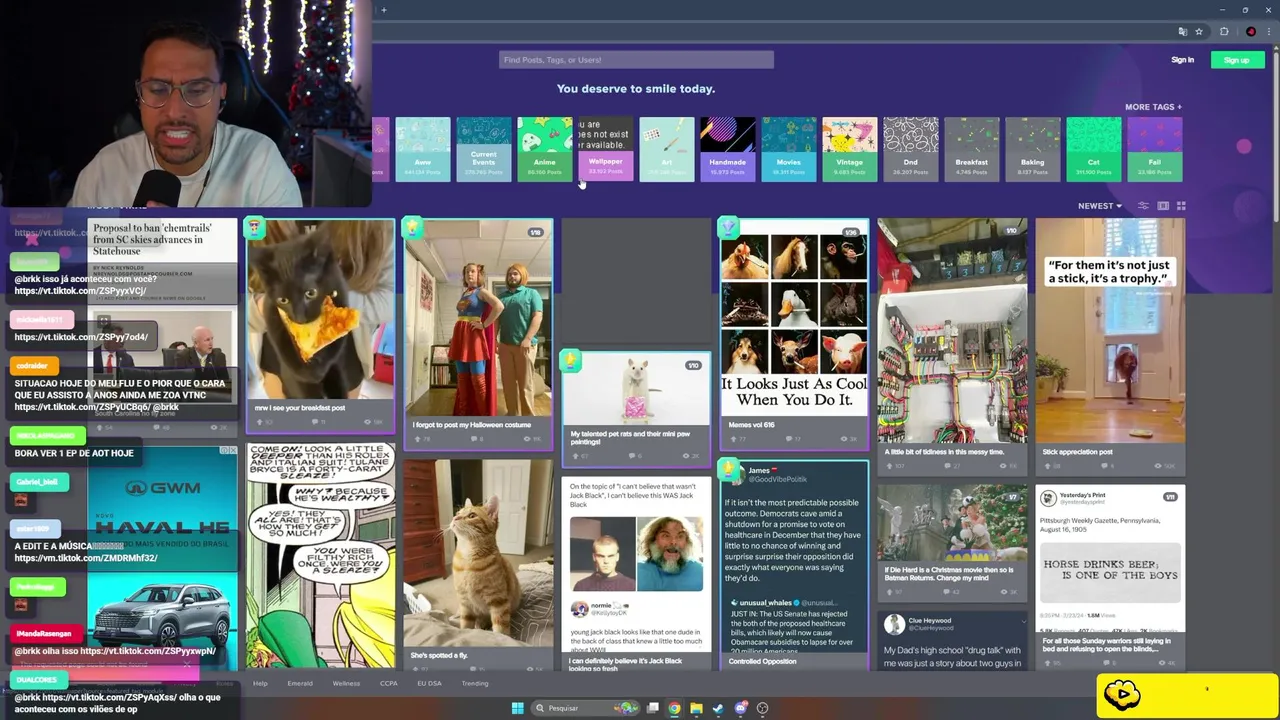
Task: Select the Handmade tag tile
Action: pyautogui.click(x=727, y=149)
